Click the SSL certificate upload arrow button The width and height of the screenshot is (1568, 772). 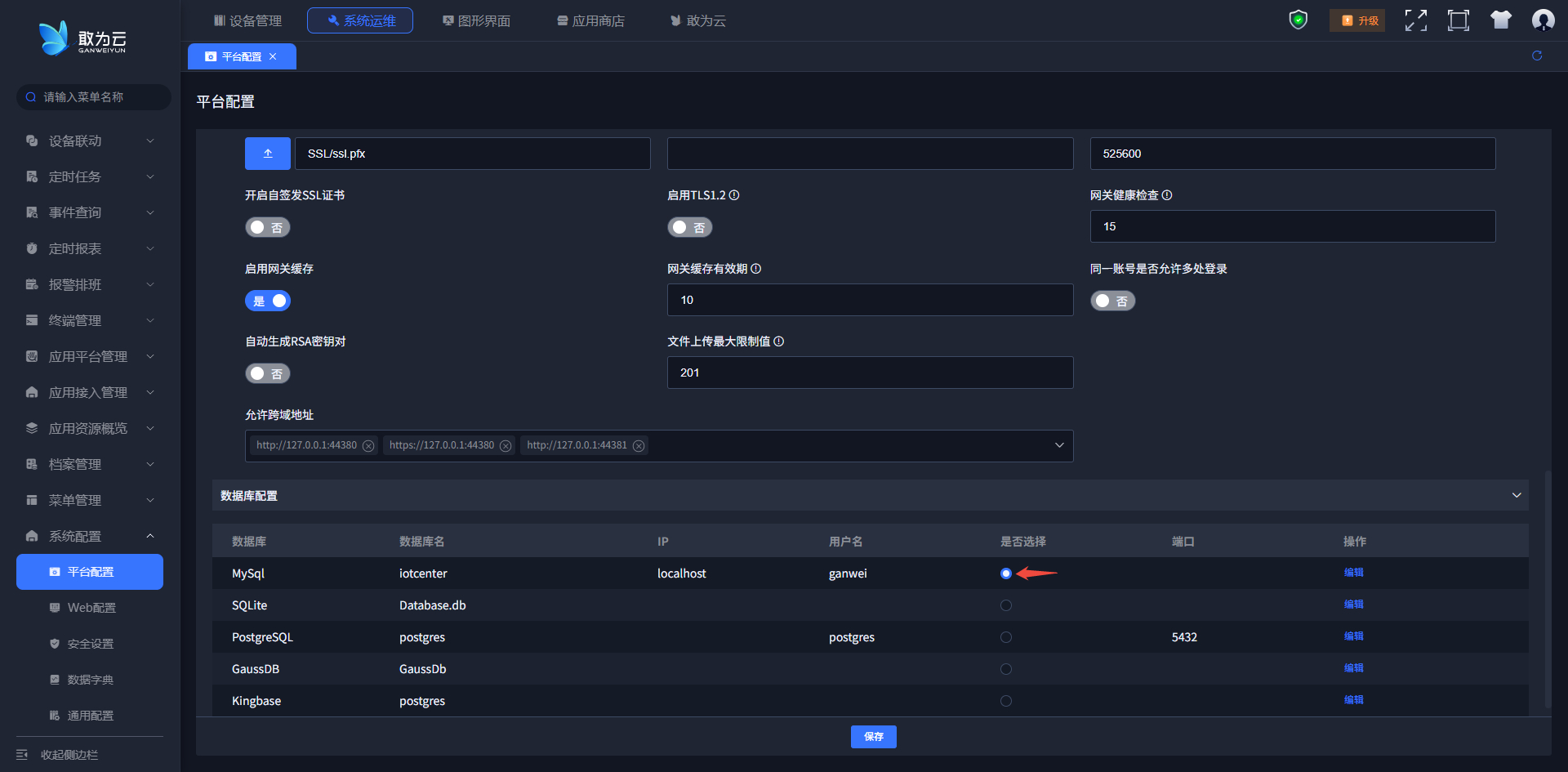pyautogui.click(x=268, y=154)
